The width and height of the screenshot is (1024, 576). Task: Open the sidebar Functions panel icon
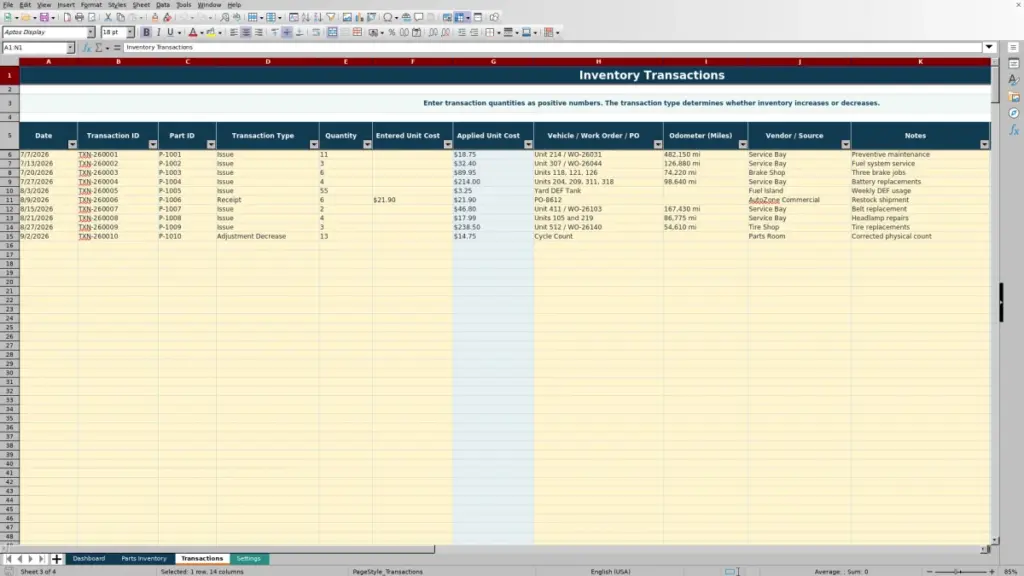[x=1014, y=130]
